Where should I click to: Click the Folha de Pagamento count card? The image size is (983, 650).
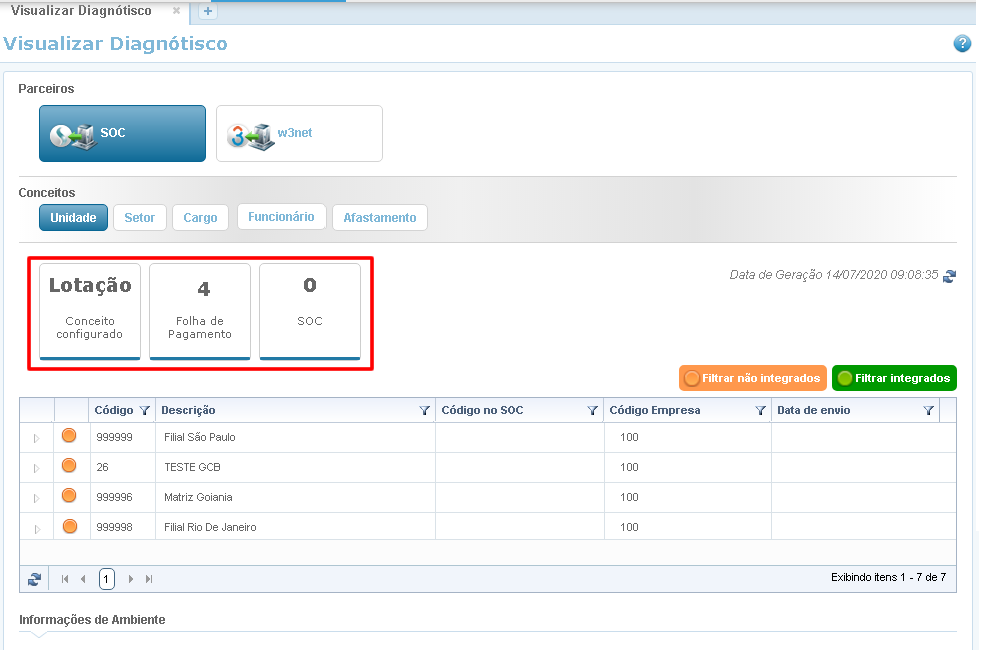pyautogui.click(x=200, y=310)
